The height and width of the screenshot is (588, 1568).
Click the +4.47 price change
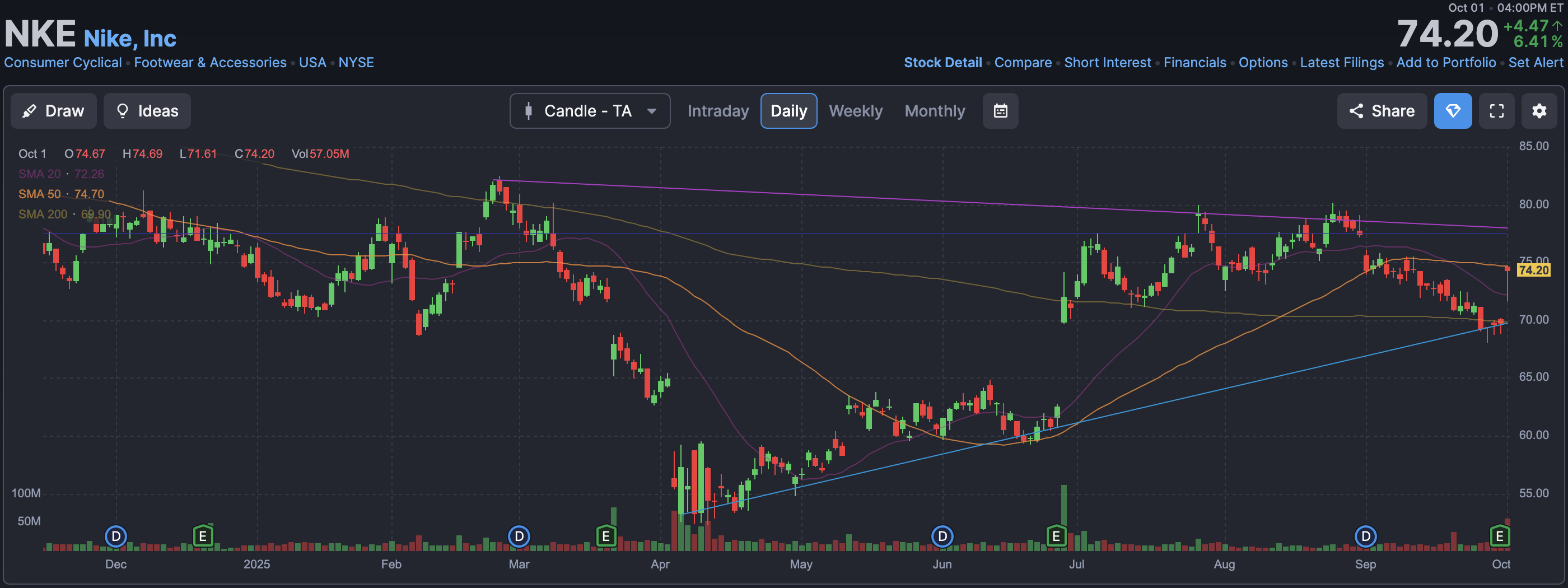tap(1525, 26)
